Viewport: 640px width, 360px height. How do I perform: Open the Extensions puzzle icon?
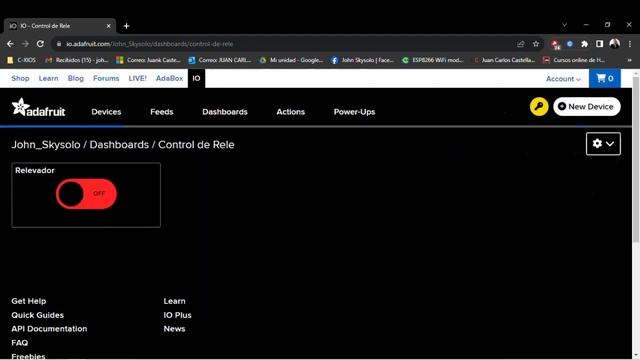[x=584, y=44]
